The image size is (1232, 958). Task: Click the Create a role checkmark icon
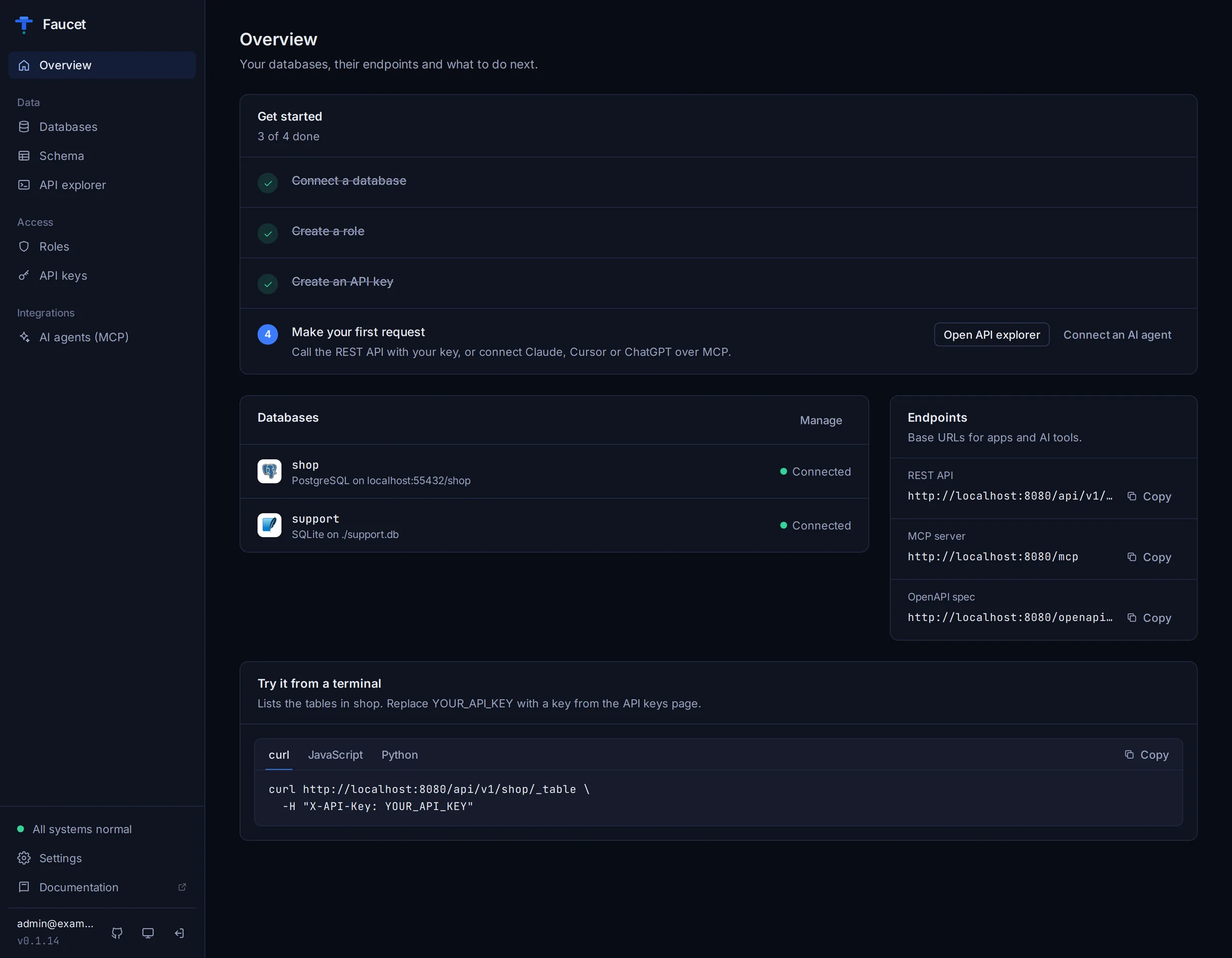pyautogui.click(x=268, y=233)
